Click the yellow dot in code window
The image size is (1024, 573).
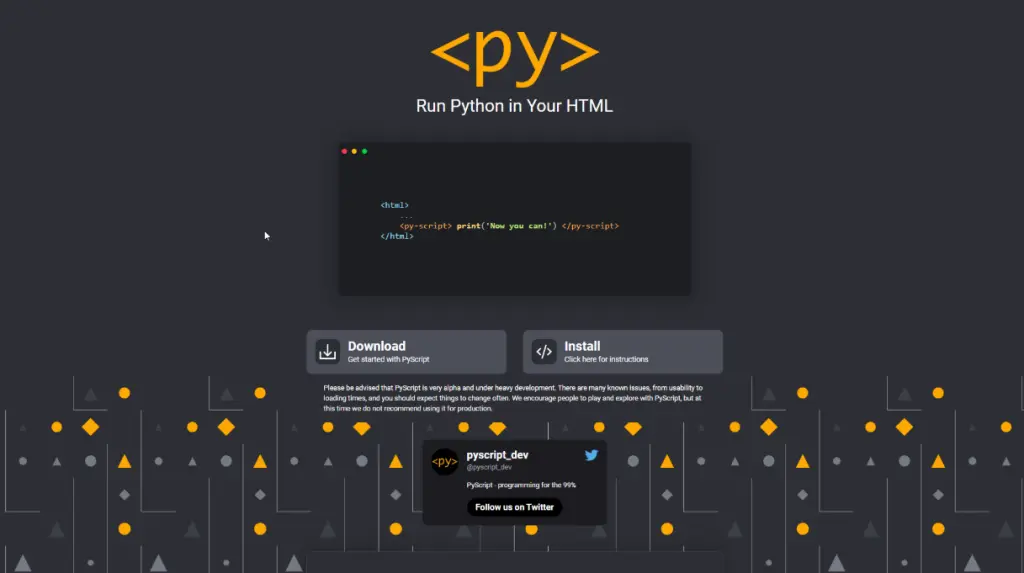coord(355,151)
